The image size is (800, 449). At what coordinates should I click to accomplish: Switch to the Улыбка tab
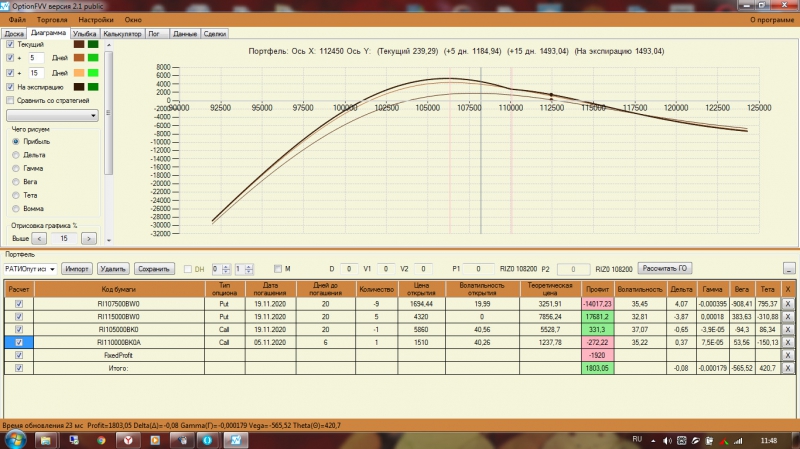coord(84,34)
